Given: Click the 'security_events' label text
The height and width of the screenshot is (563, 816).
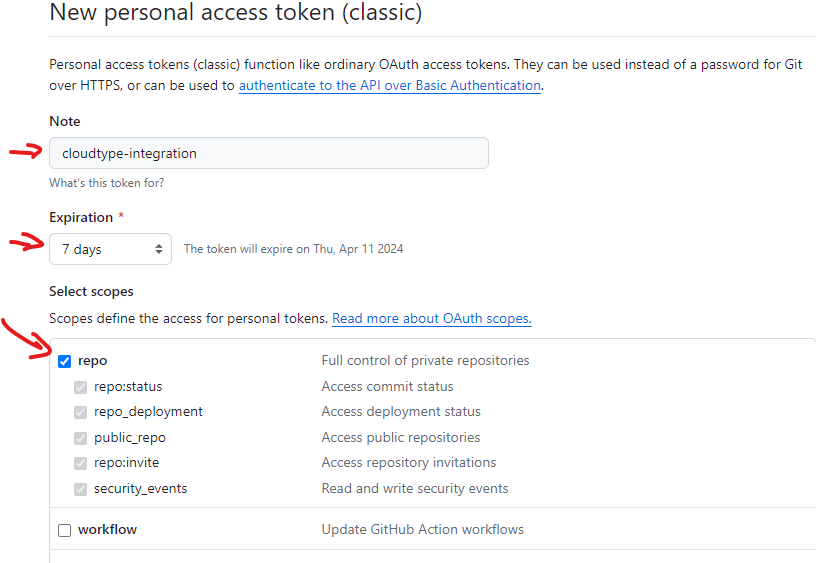Looking at the screenshot, I should click(140, 489).
